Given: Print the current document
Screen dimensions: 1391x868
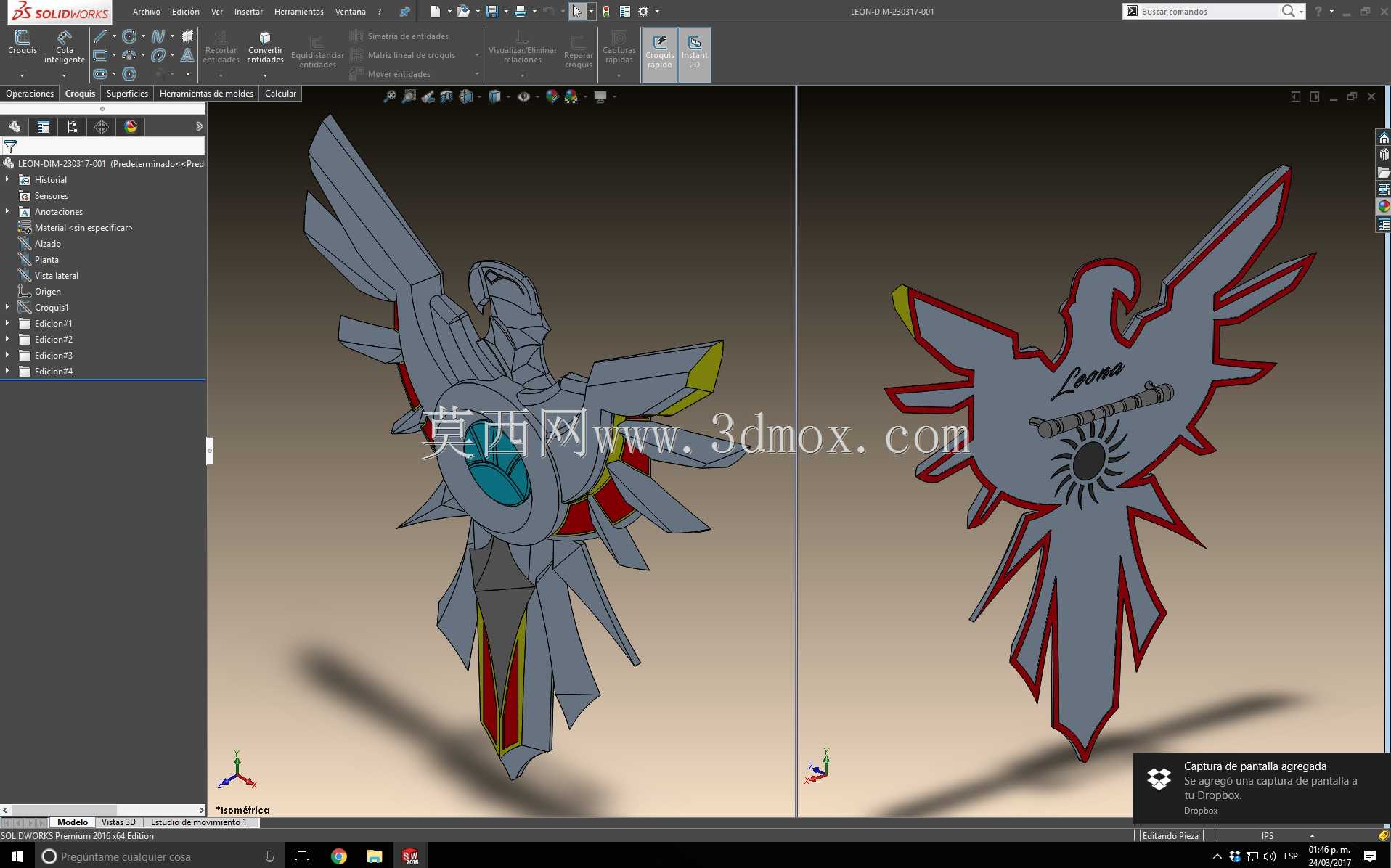Looking at the screenshot, I should click(x=520, y=12).
